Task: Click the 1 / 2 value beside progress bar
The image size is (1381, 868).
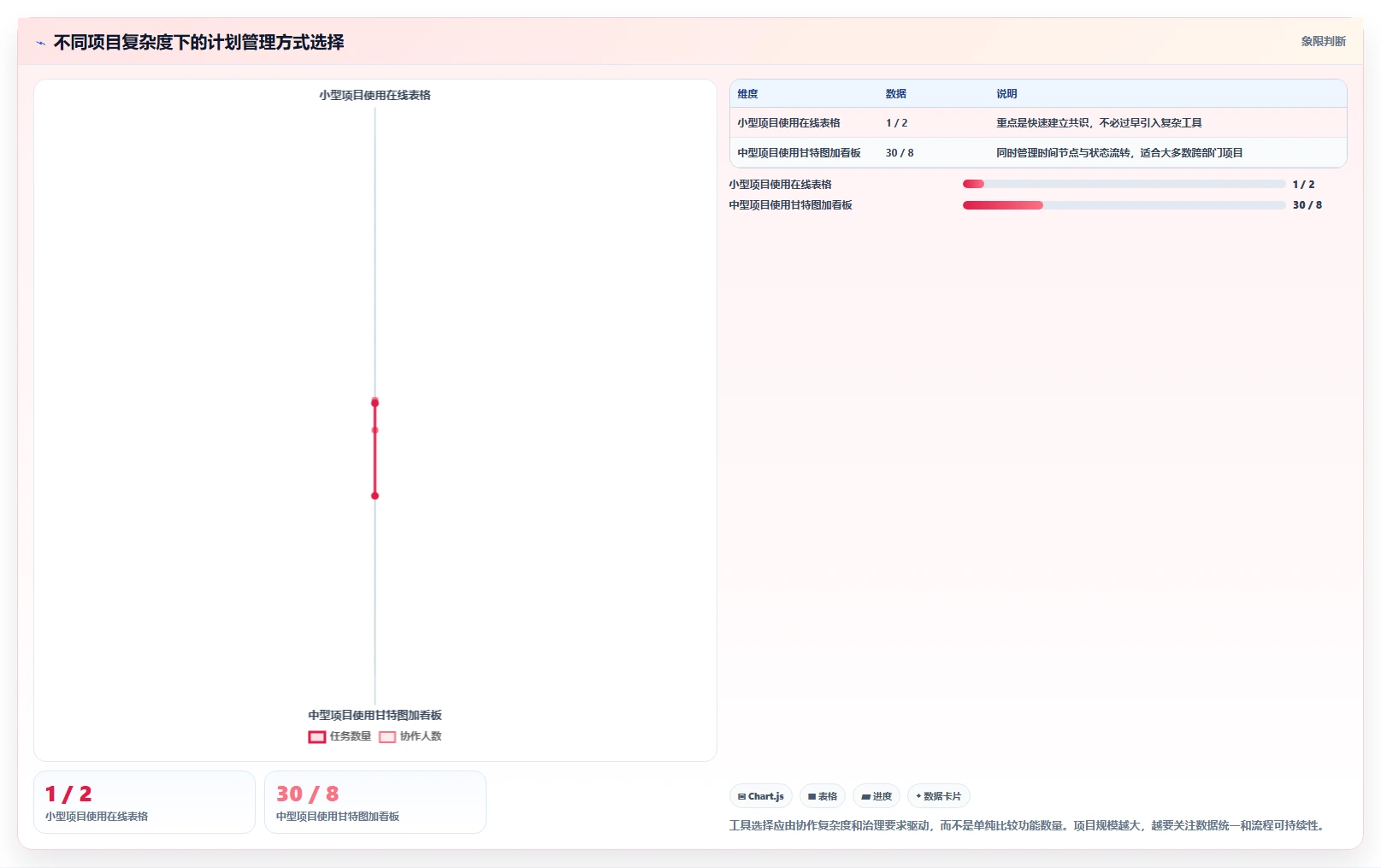Action: [x=1303, y=185]
